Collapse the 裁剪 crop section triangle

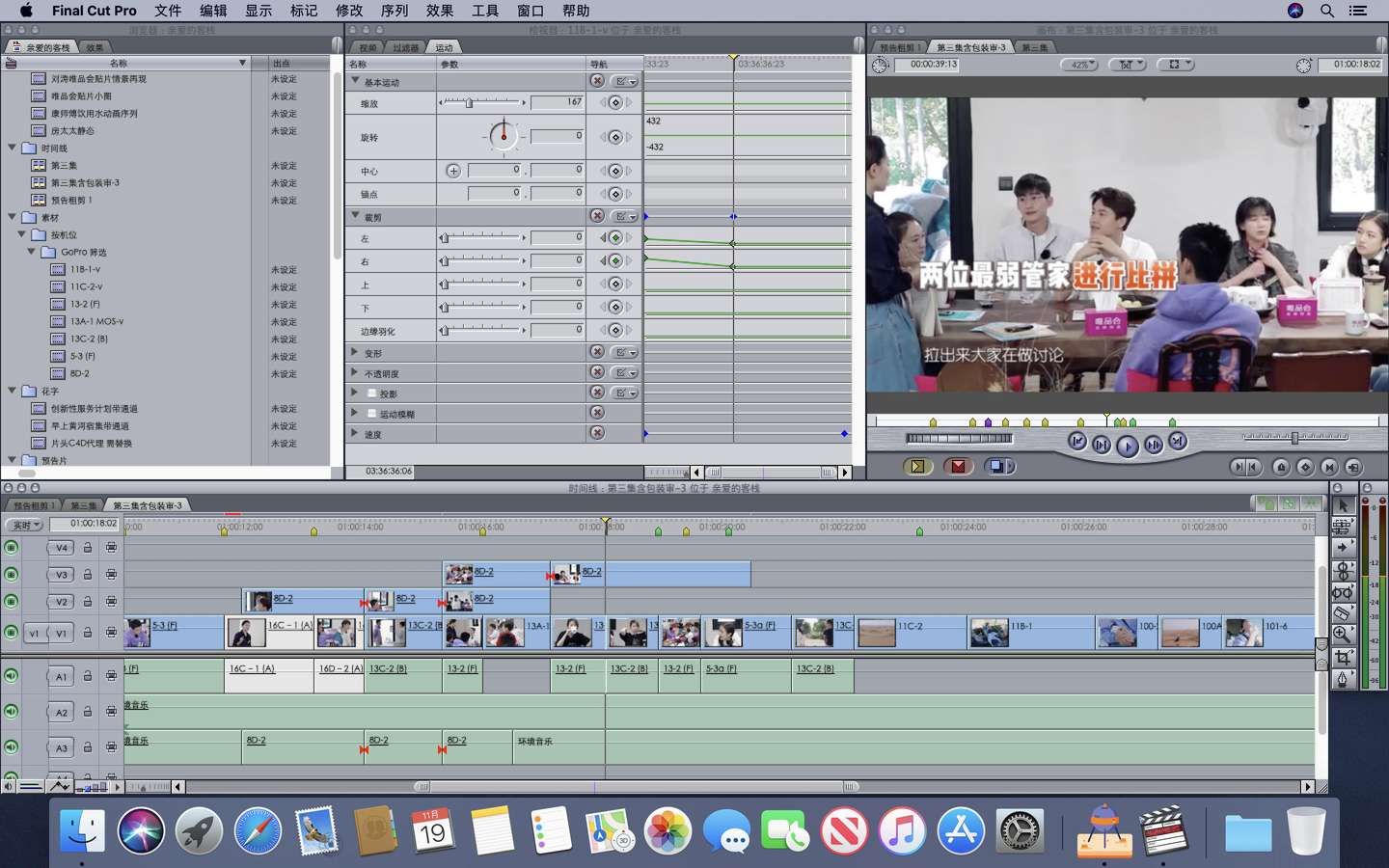[355, 216]
